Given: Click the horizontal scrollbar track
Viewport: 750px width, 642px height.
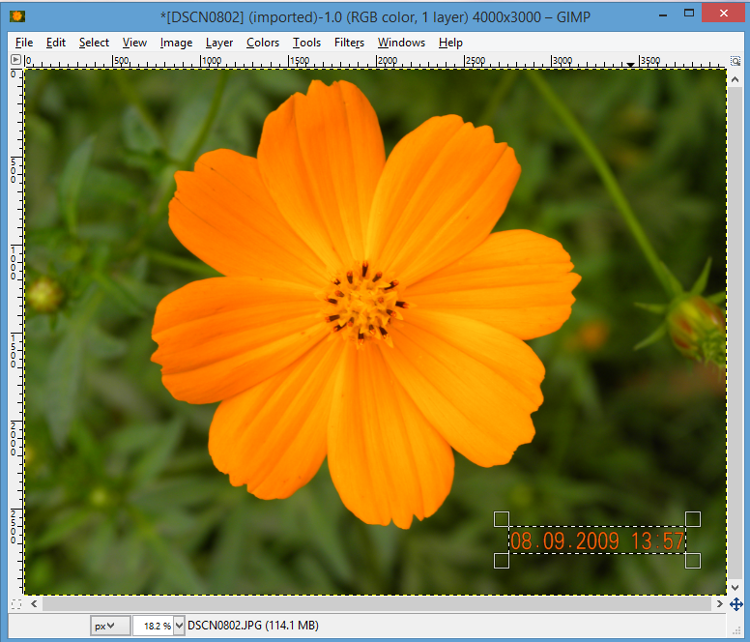Looking at the screenshot, I should coord(377,604).
